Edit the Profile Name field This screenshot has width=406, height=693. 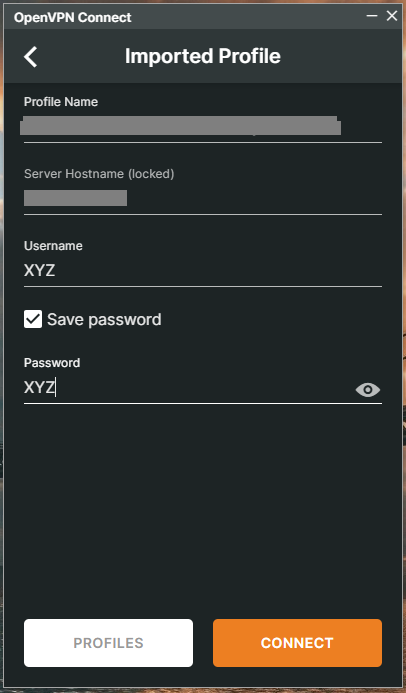click(x=203, y=126)
